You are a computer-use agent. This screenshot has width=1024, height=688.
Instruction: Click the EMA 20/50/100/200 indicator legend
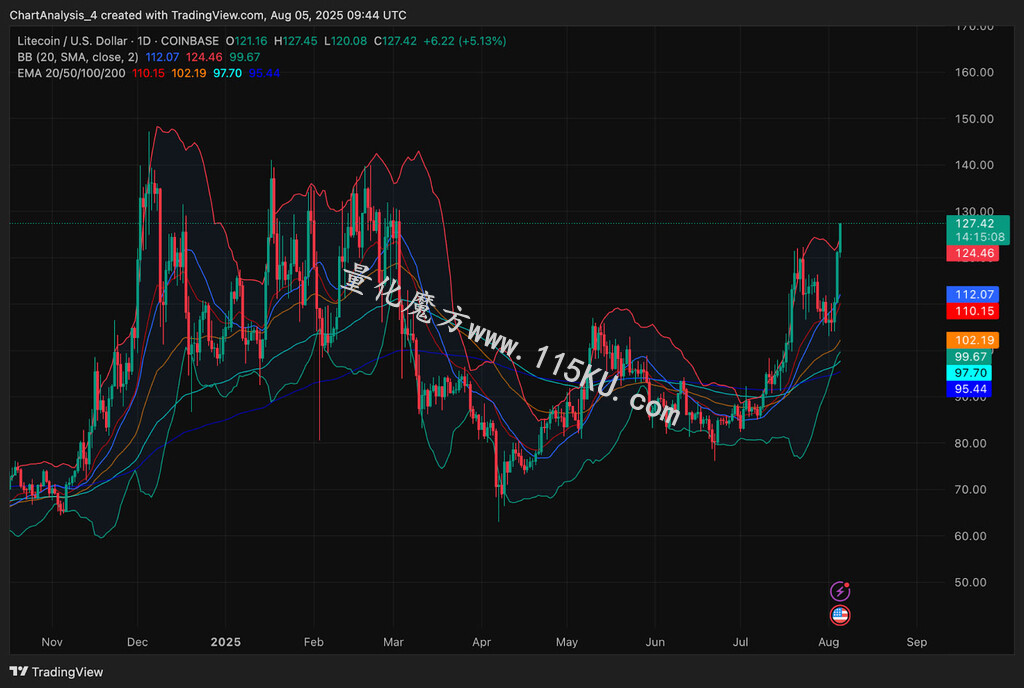71,73
